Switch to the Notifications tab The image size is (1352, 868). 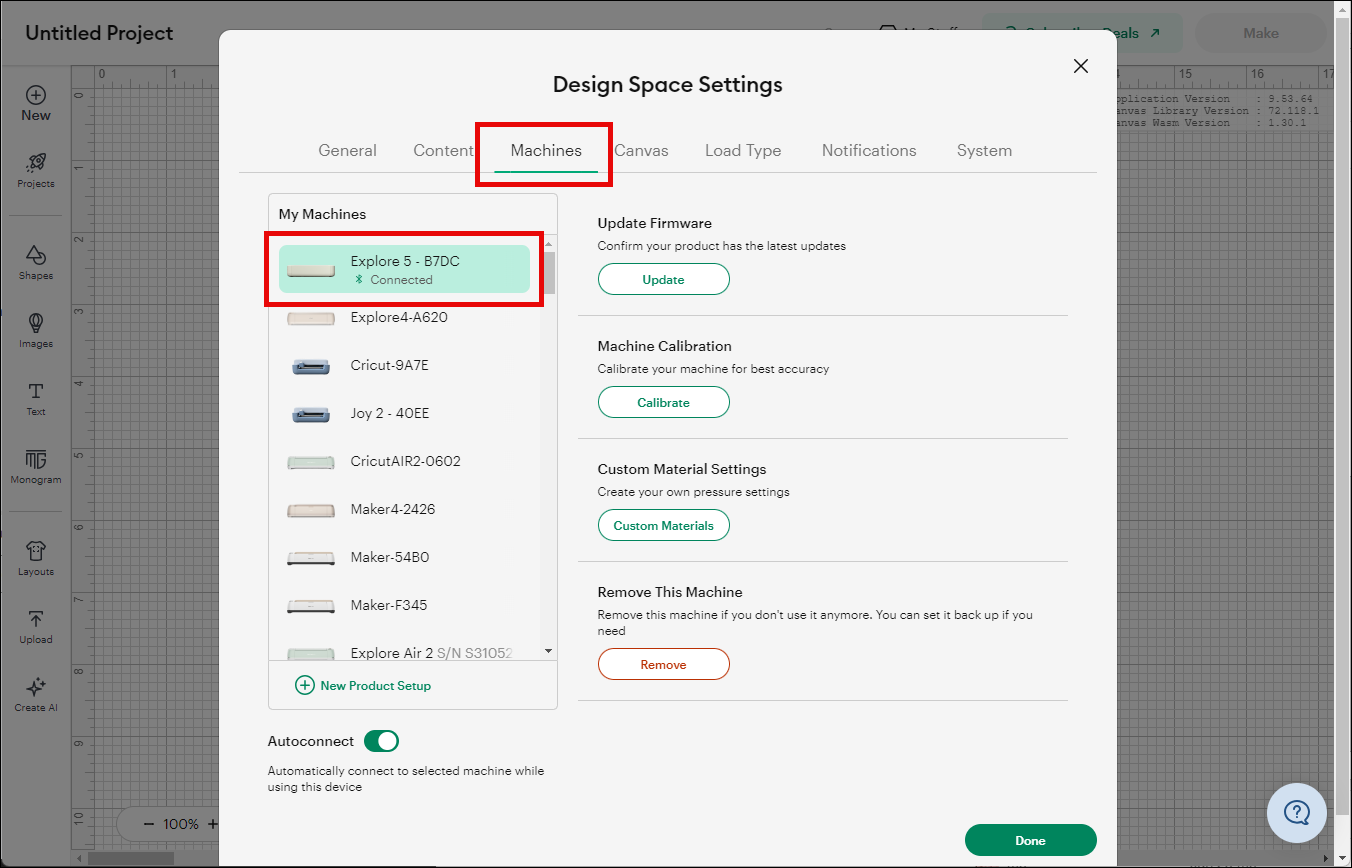coord(868,150)
